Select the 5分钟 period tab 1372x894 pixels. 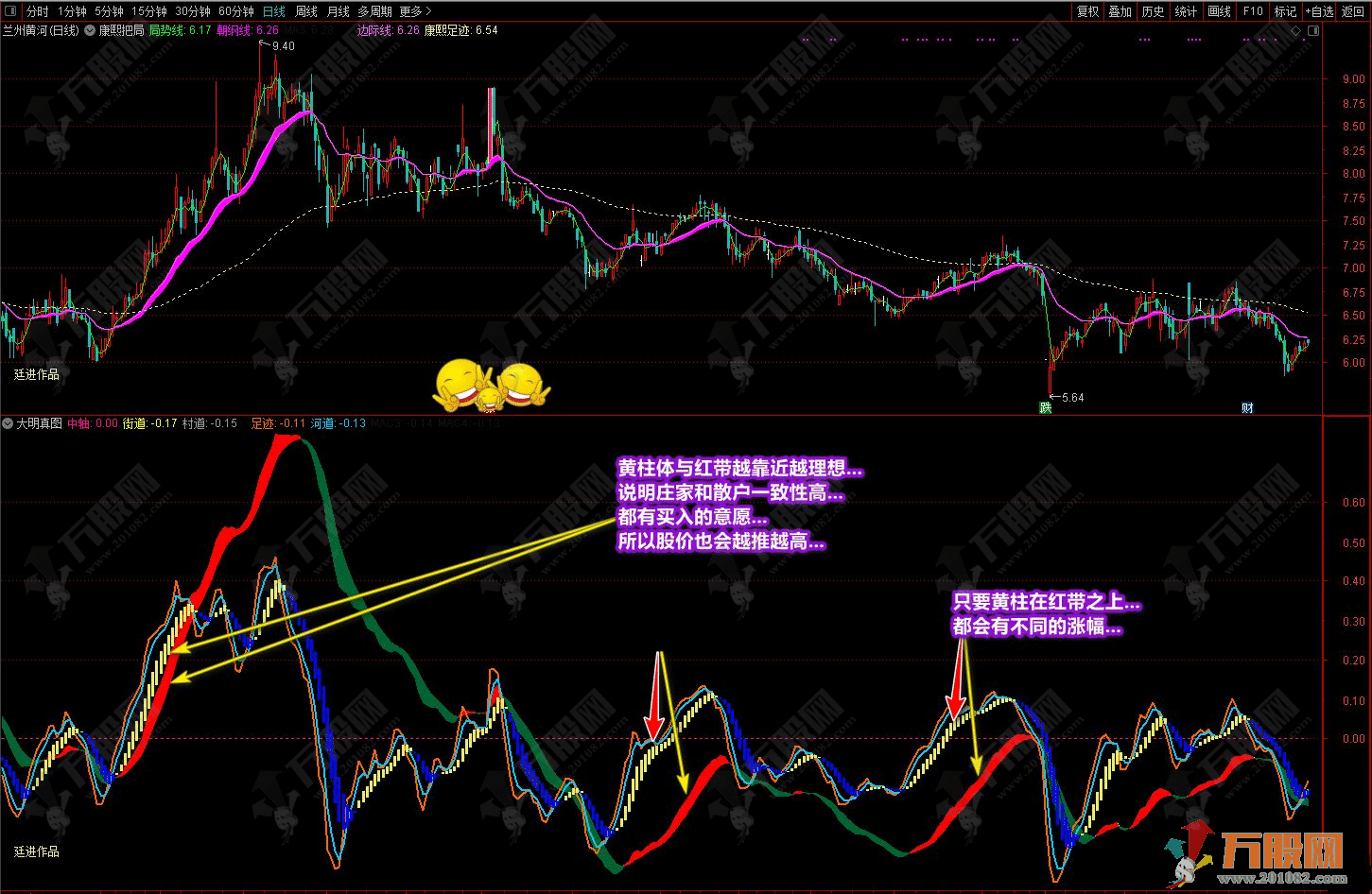click(109, 11)
